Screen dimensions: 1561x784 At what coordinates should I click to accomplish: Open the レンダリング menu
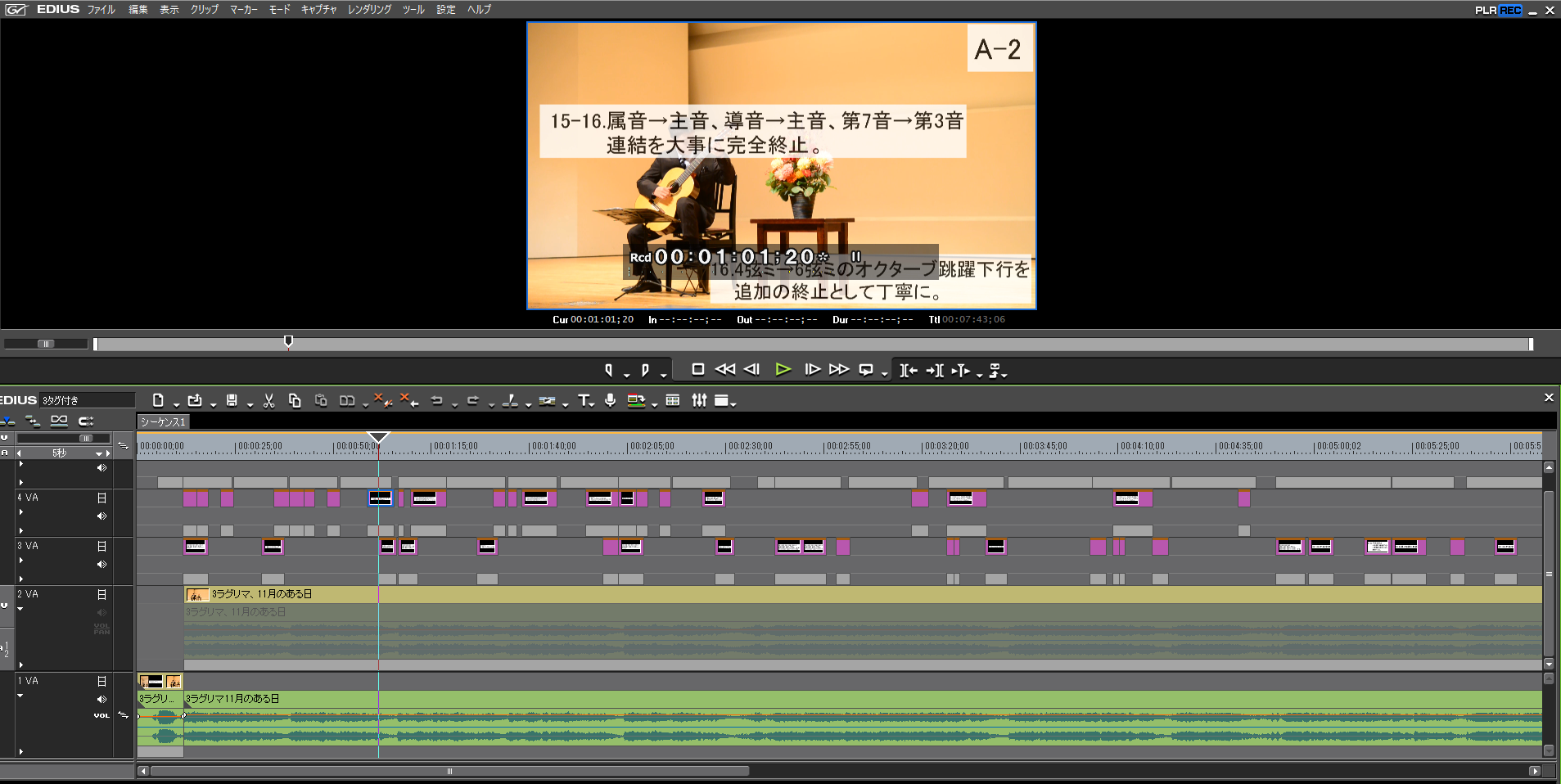point(369,9)
